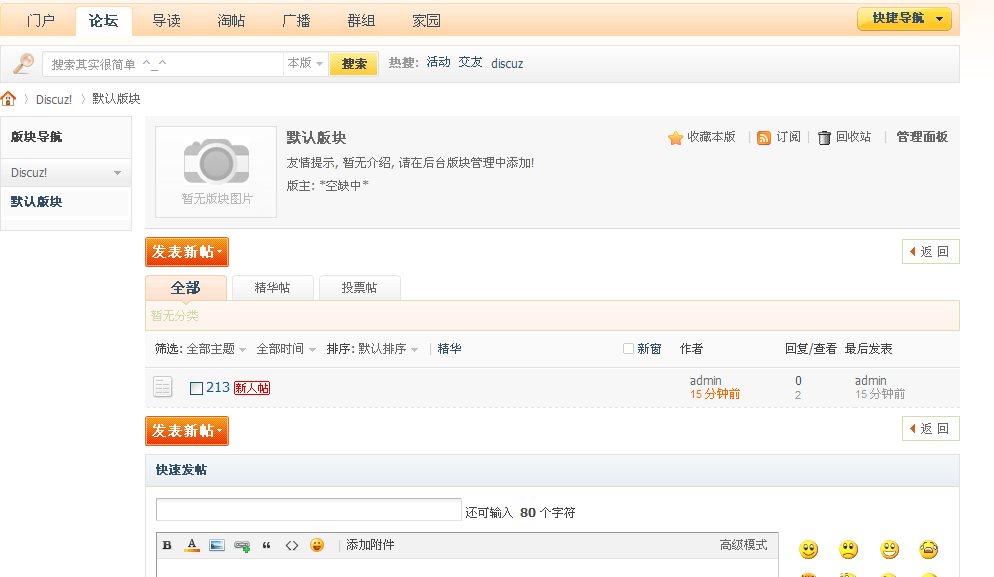The image size is (994, 577).
Task: Switch to the 门户 nav tab
Action: (x=41, y=21)
